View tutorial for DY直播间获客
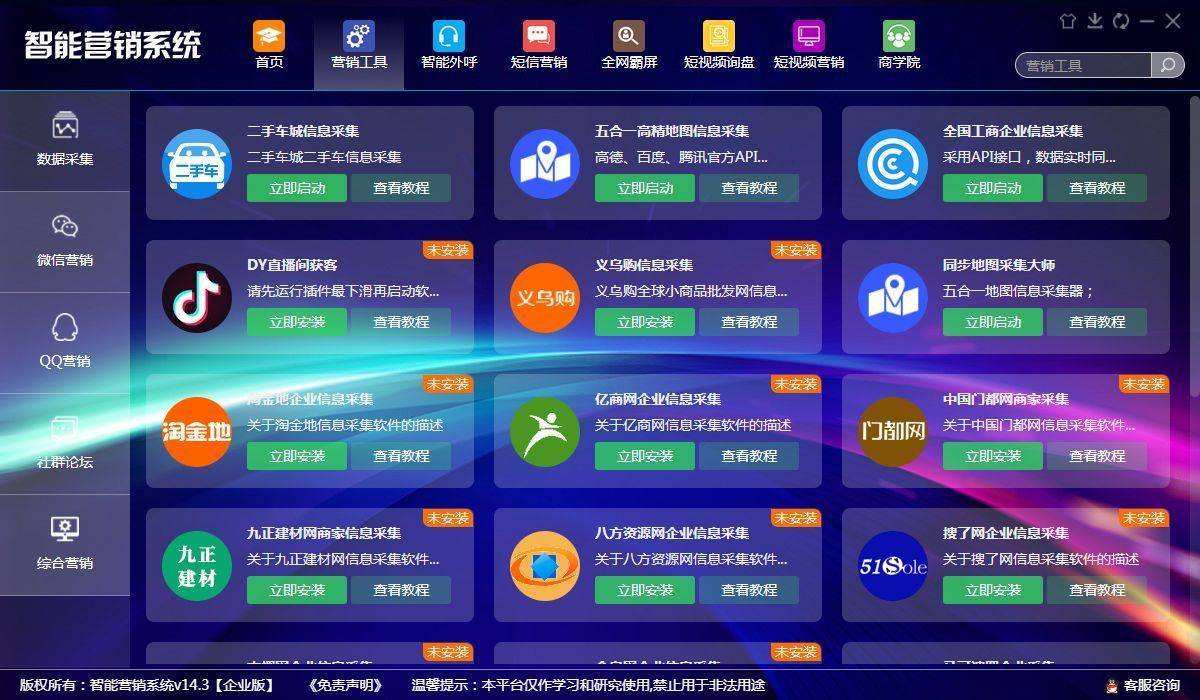 (x=401, y=322)
